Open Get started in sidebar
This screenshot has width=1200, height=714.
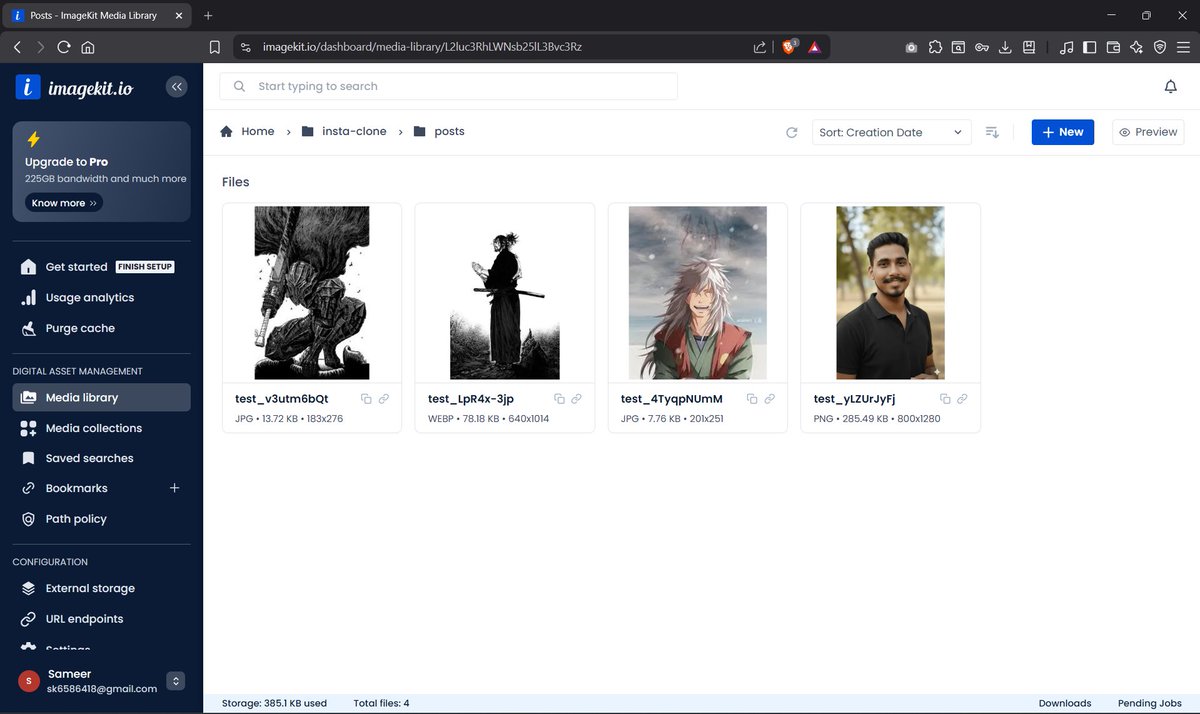[76, 267]
